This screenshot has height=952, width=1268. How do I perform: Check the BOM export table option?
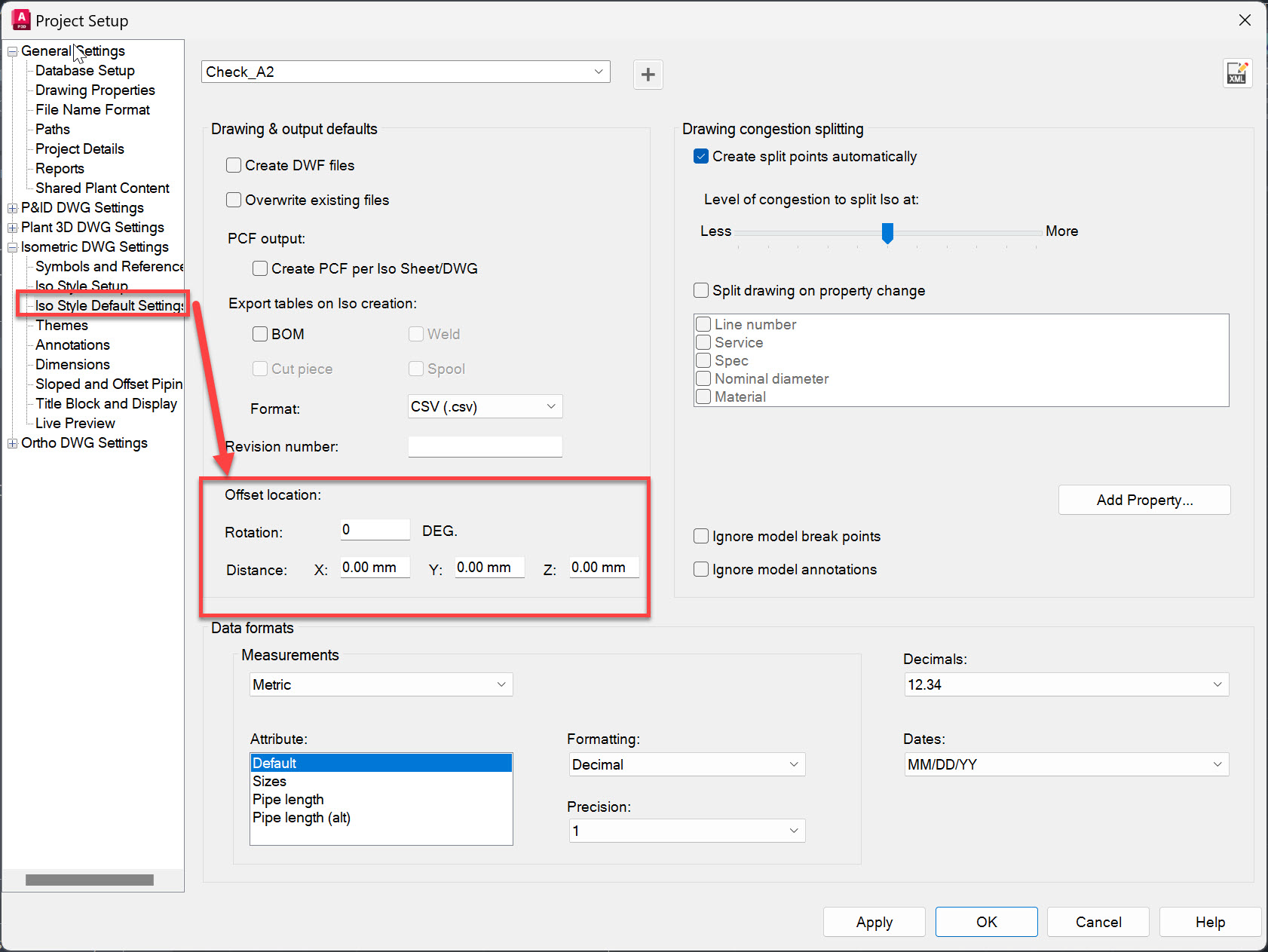tap(259, 333)
